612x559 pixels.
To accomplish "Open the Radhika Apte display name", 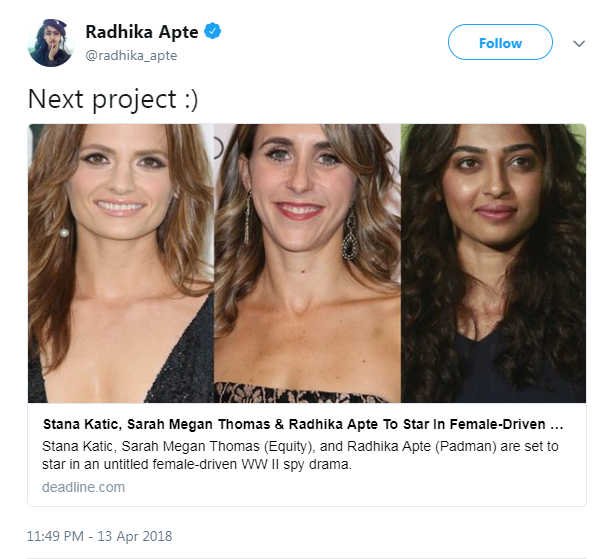I will tap(142, 32).
